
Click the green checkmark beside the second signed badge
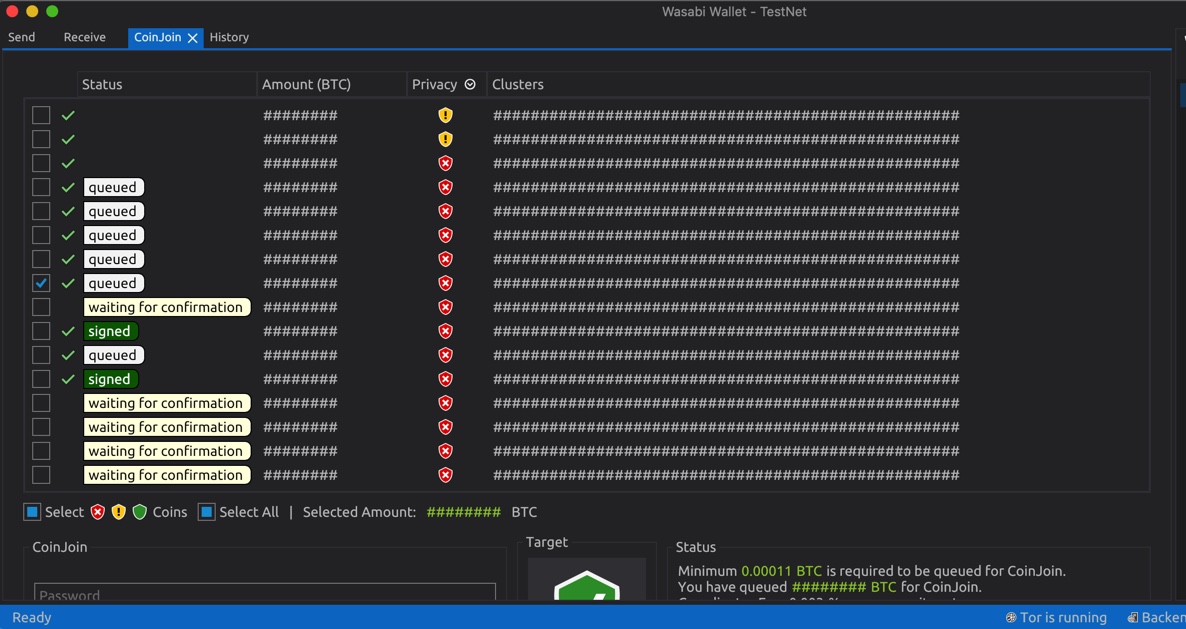[68, 379]
